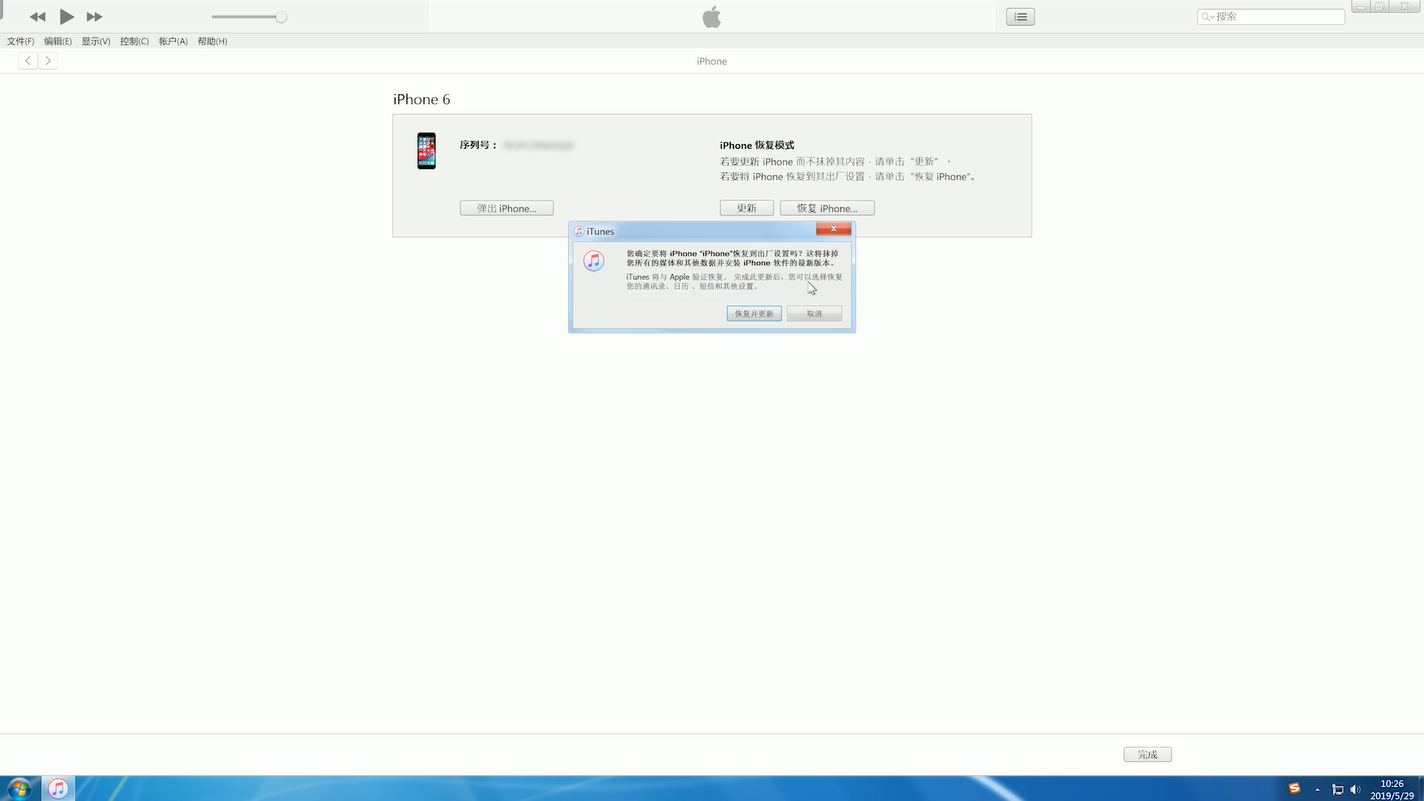This screenshot has width=1424, height=801.
Task: Click the iPhone device thumbnail image
Action: click(427, 151)
